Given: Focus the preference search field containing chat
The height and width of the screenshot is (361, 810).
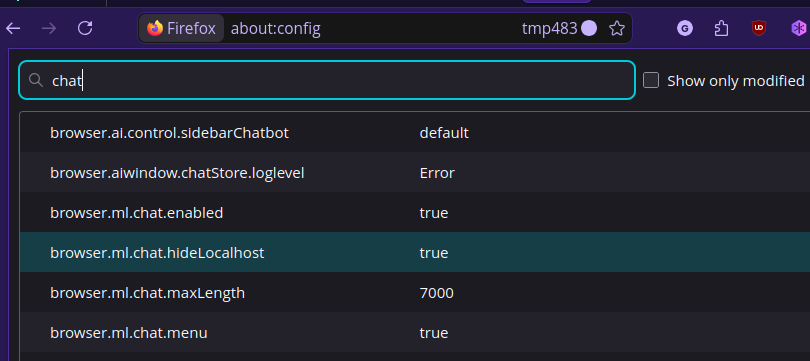Looking at the screenshot, I should point(326,80).
